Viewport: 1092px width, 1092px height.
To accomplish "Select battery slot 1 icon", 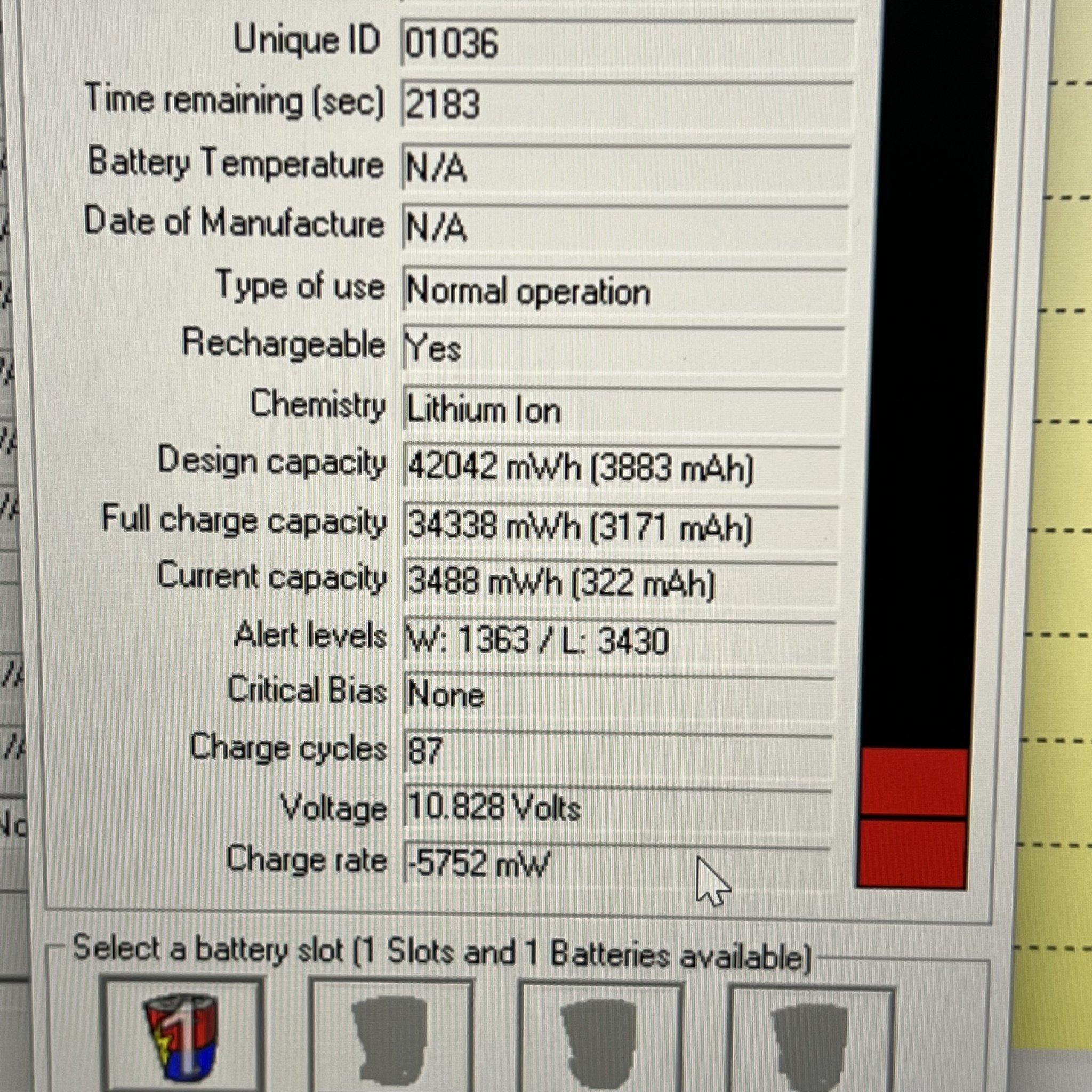I will tap(181, 1037).
